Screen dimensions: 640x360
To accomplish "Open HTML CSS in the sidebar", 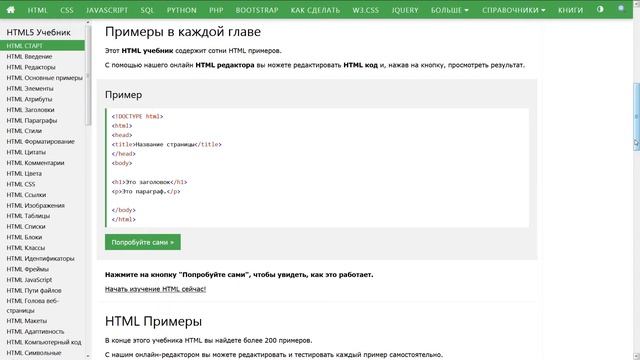I will [21, 184].
